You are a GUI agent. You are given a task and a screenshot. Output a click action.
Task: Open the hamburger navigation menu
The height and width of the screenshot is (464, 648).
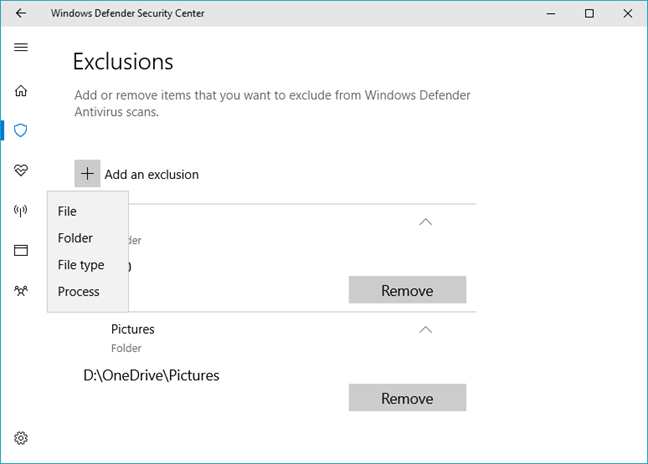point(21,47)
